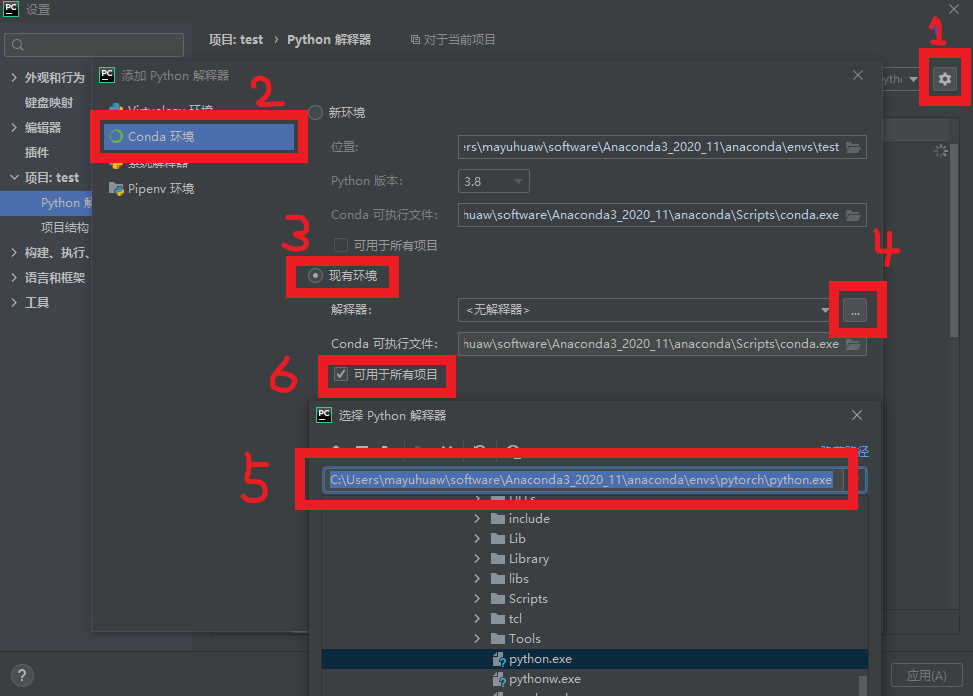Open 插件 settings page
Screen dimensions: 973x696
(36, 153)
